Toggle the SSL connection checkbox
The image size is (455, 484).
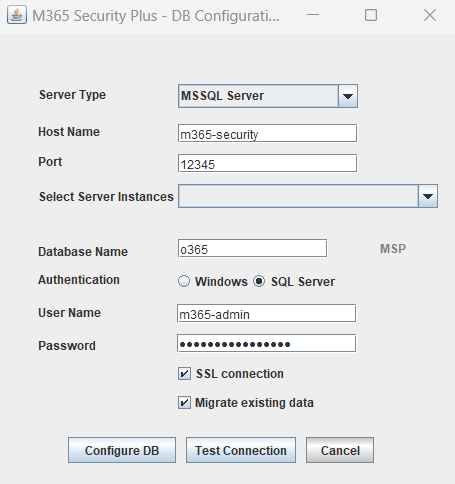(184, 374)
